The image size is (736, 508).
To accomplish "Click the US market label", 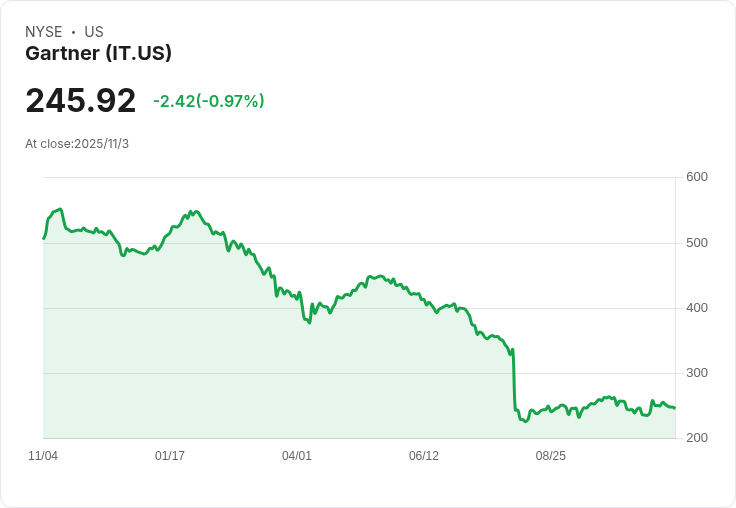I will coord(94,32).
